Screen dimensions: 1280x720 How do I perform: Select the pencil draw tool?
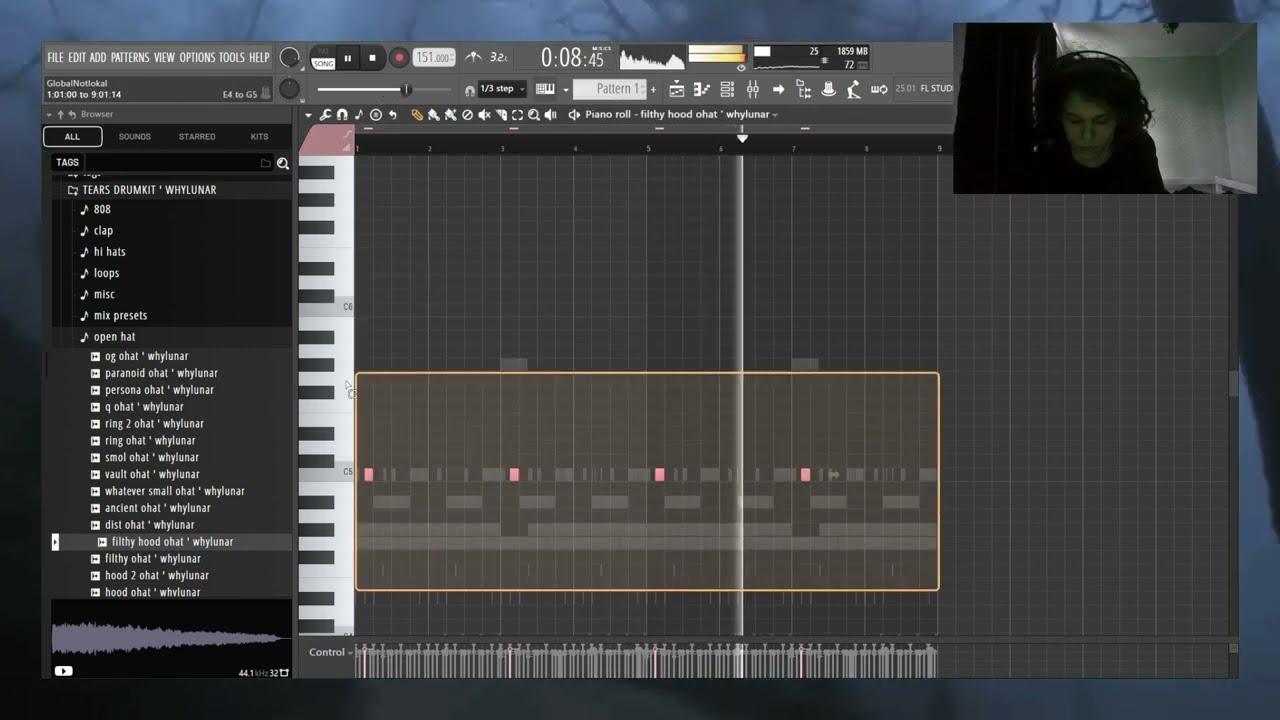[x=417, y=115]
